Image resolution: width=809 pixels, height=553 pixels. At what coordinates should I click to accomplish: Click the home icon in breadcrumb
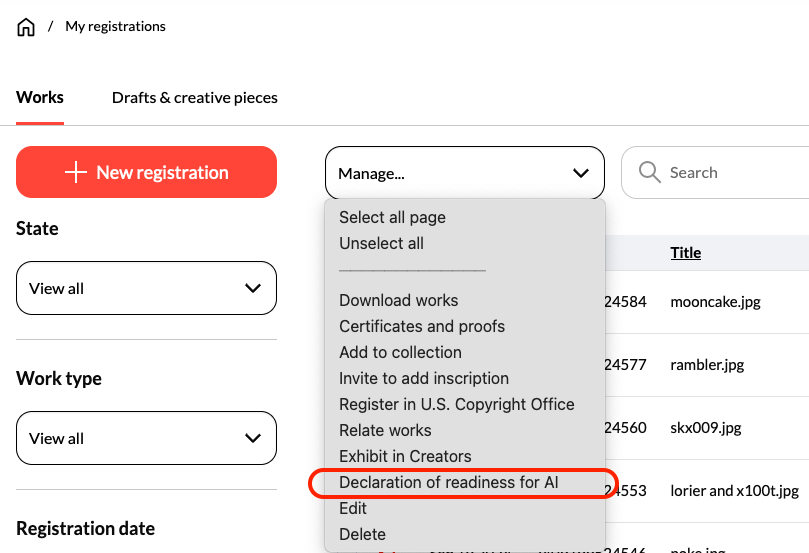(x=26, y=27)
